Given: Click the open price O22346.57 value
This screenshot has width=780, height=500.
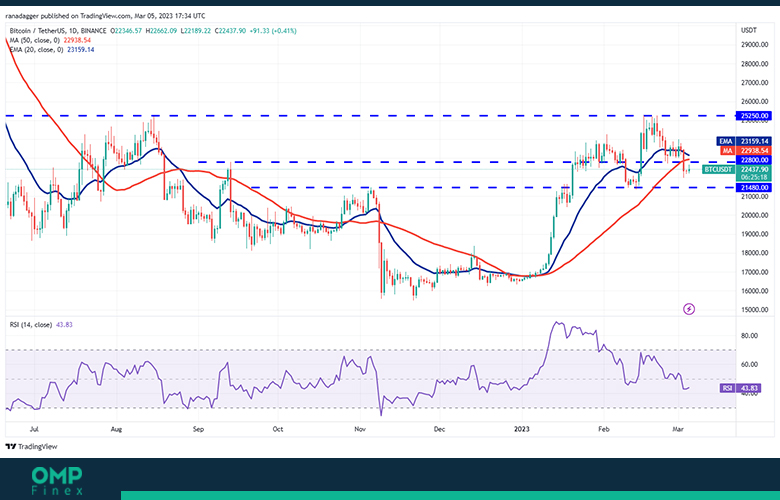Looking at the screenshot, I should (126, 31).
